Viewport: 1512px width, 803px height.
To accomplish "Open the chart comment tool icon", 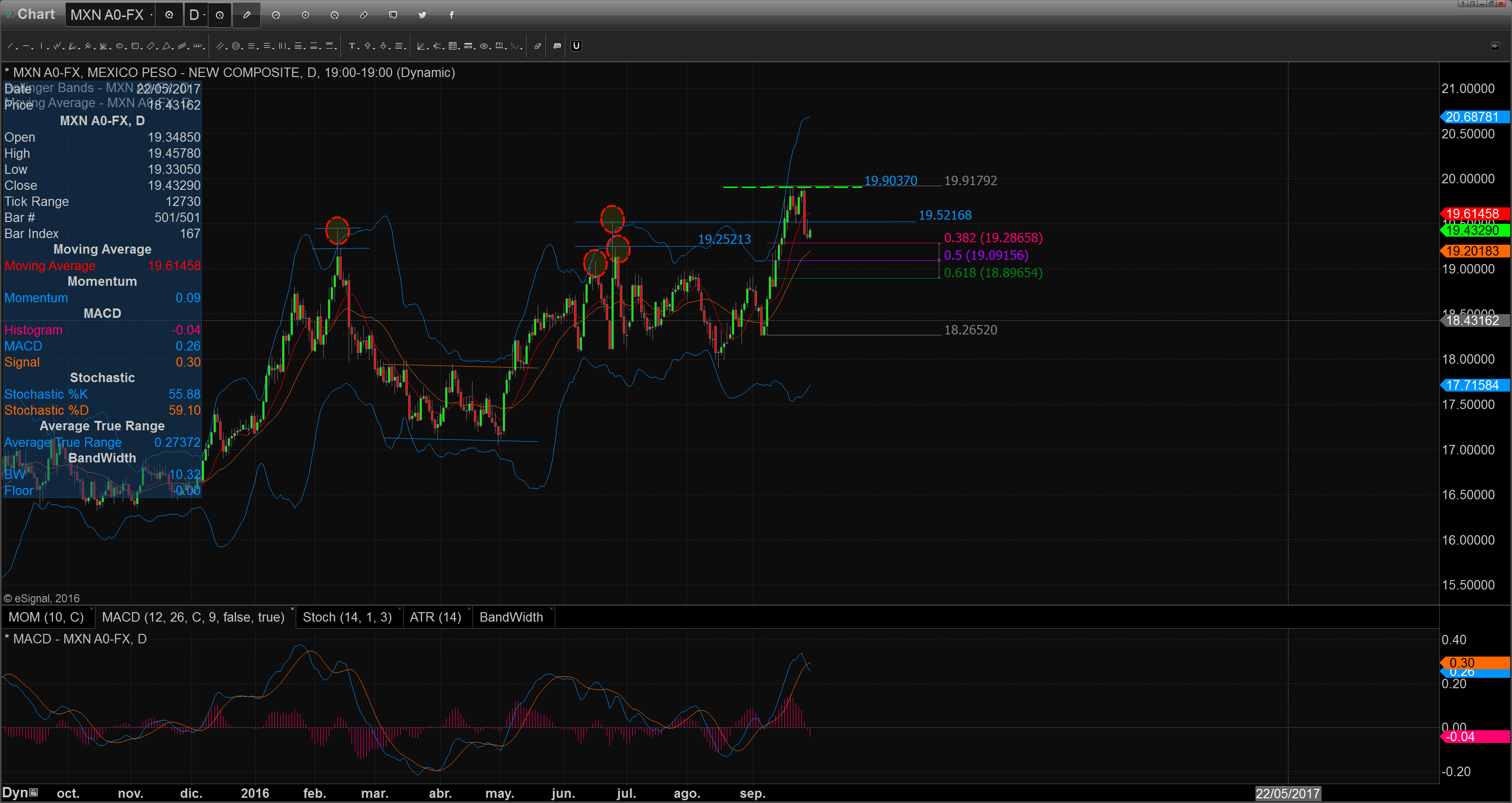I will [557, 46].
